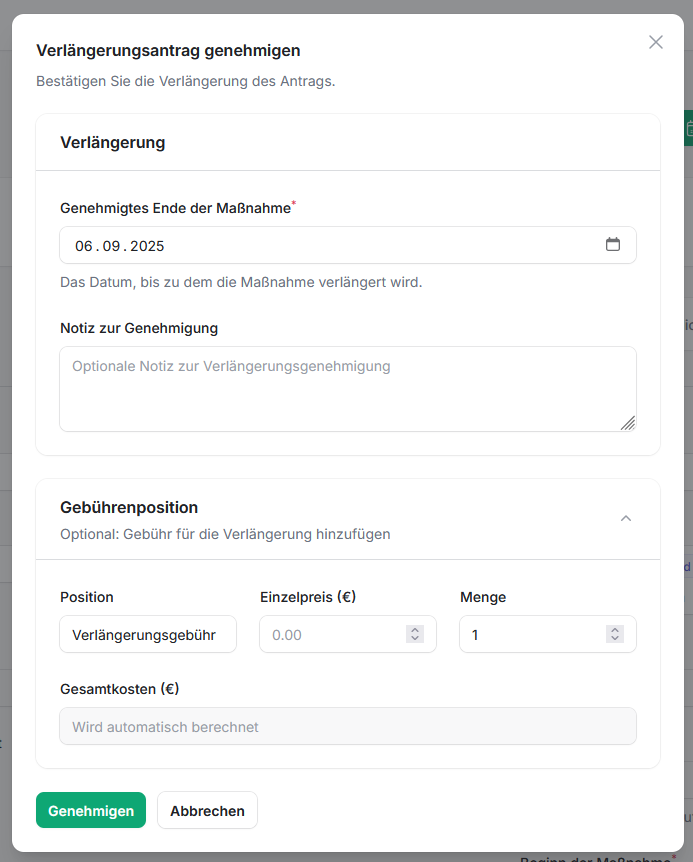
Task: Cancel with the Abbrechen button
Action: 207,811
